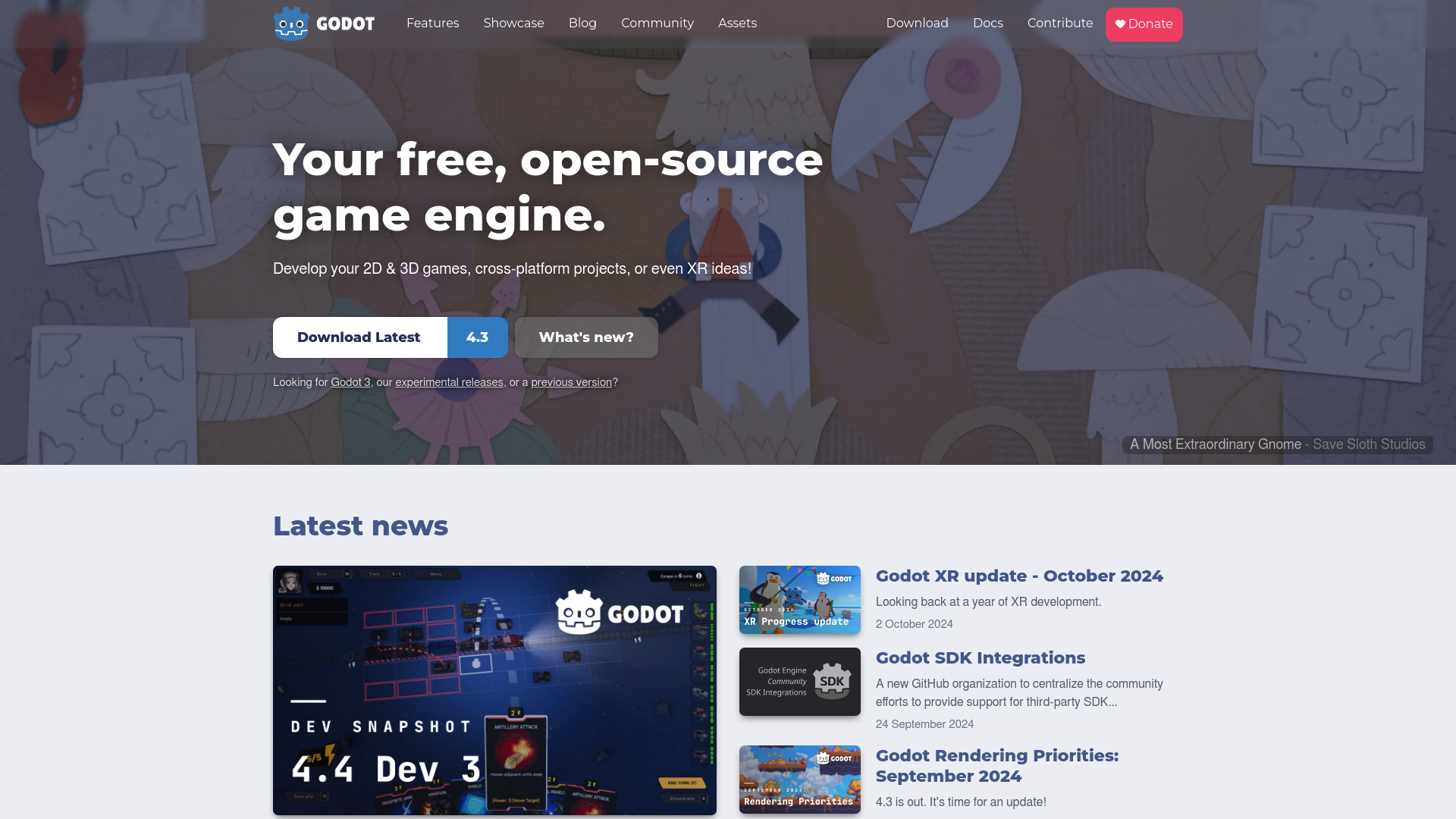The height and width of the screenshot is (819, 1456).
Task: Open the Community dropdown menu
Action: (x=657, y=23)
